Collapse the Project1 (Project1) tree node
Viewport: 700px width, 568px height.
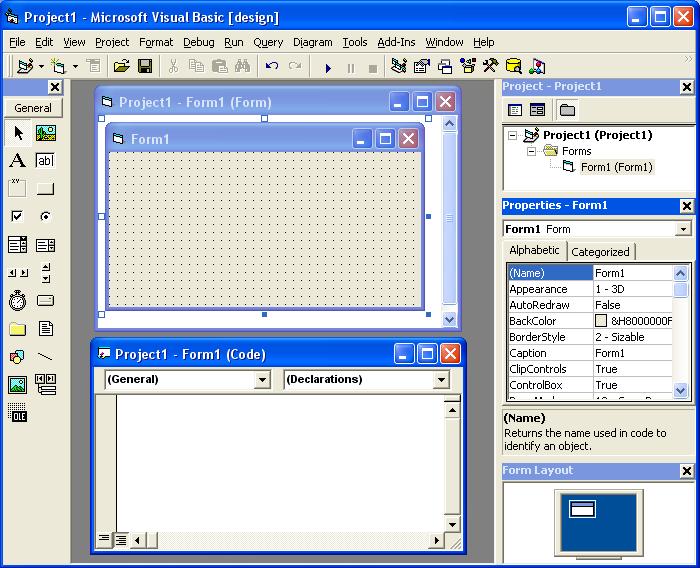tap(512, 135)
